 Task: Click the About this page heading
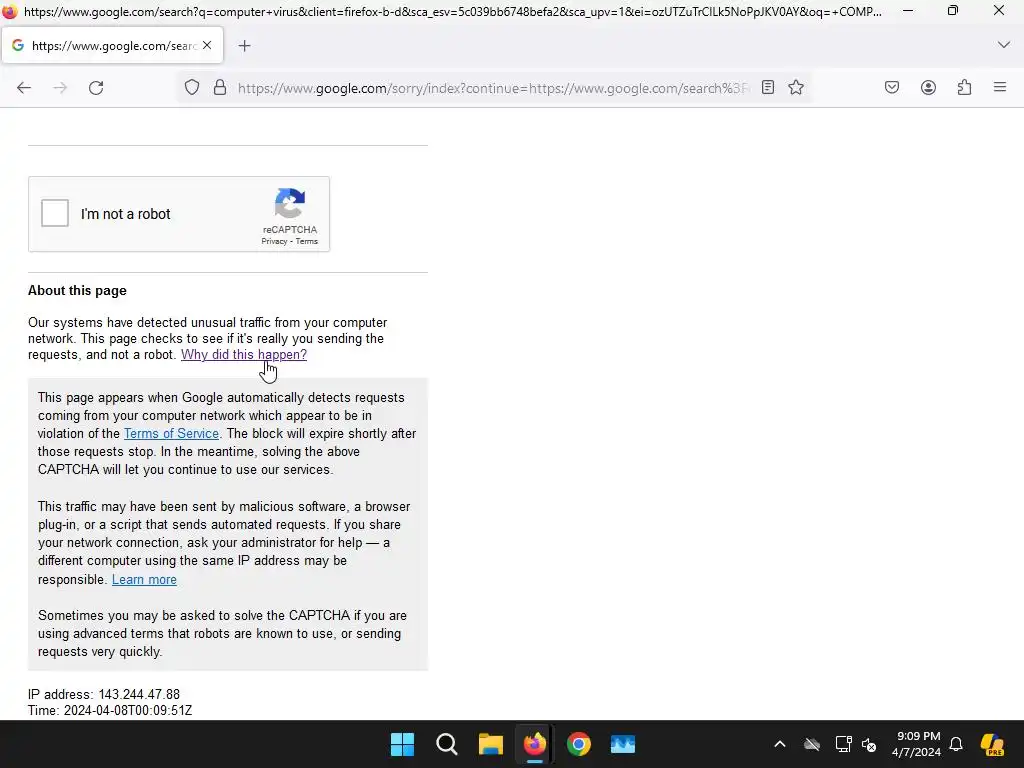tap(77, 291)
